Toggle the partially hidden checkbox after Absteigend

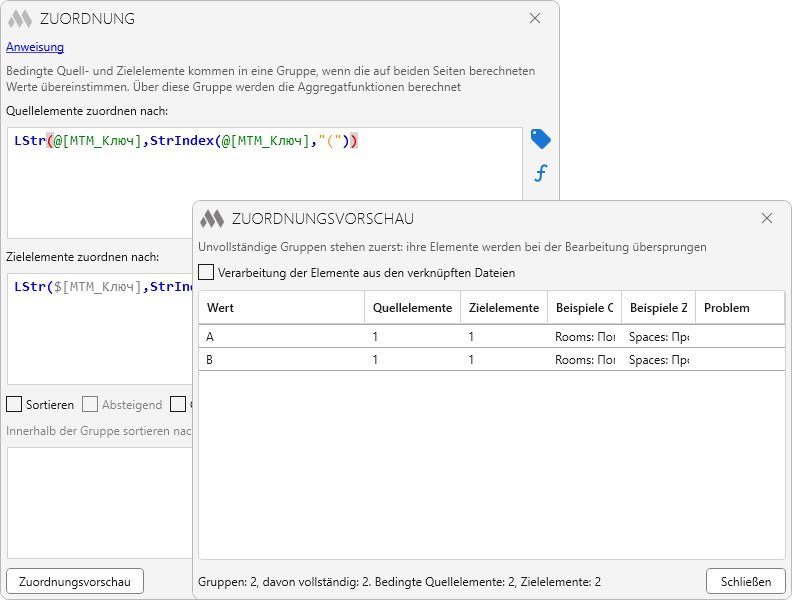click(x=178, y=404)
